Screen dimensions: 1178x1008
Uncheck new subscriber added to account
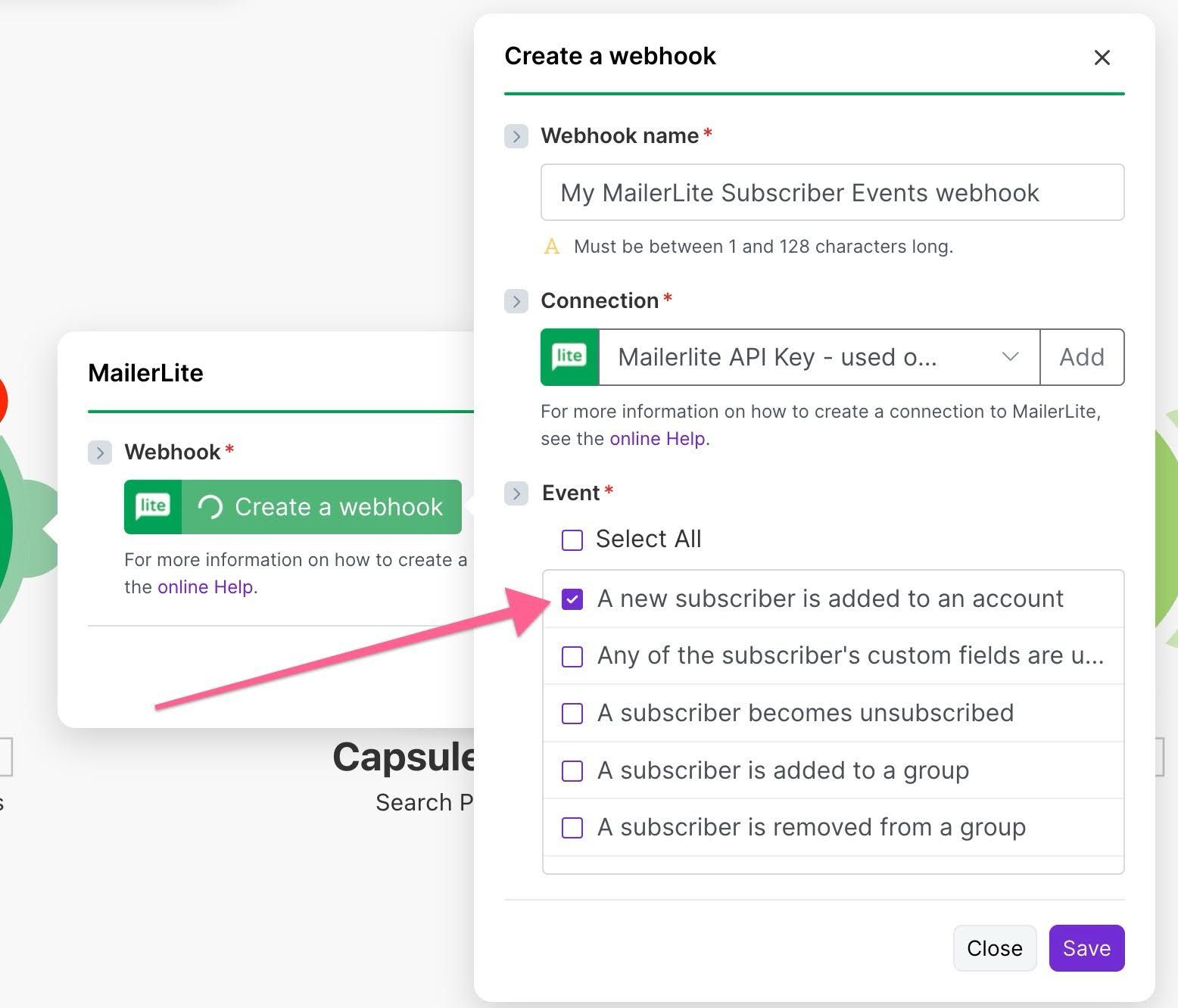click(572, 599)
